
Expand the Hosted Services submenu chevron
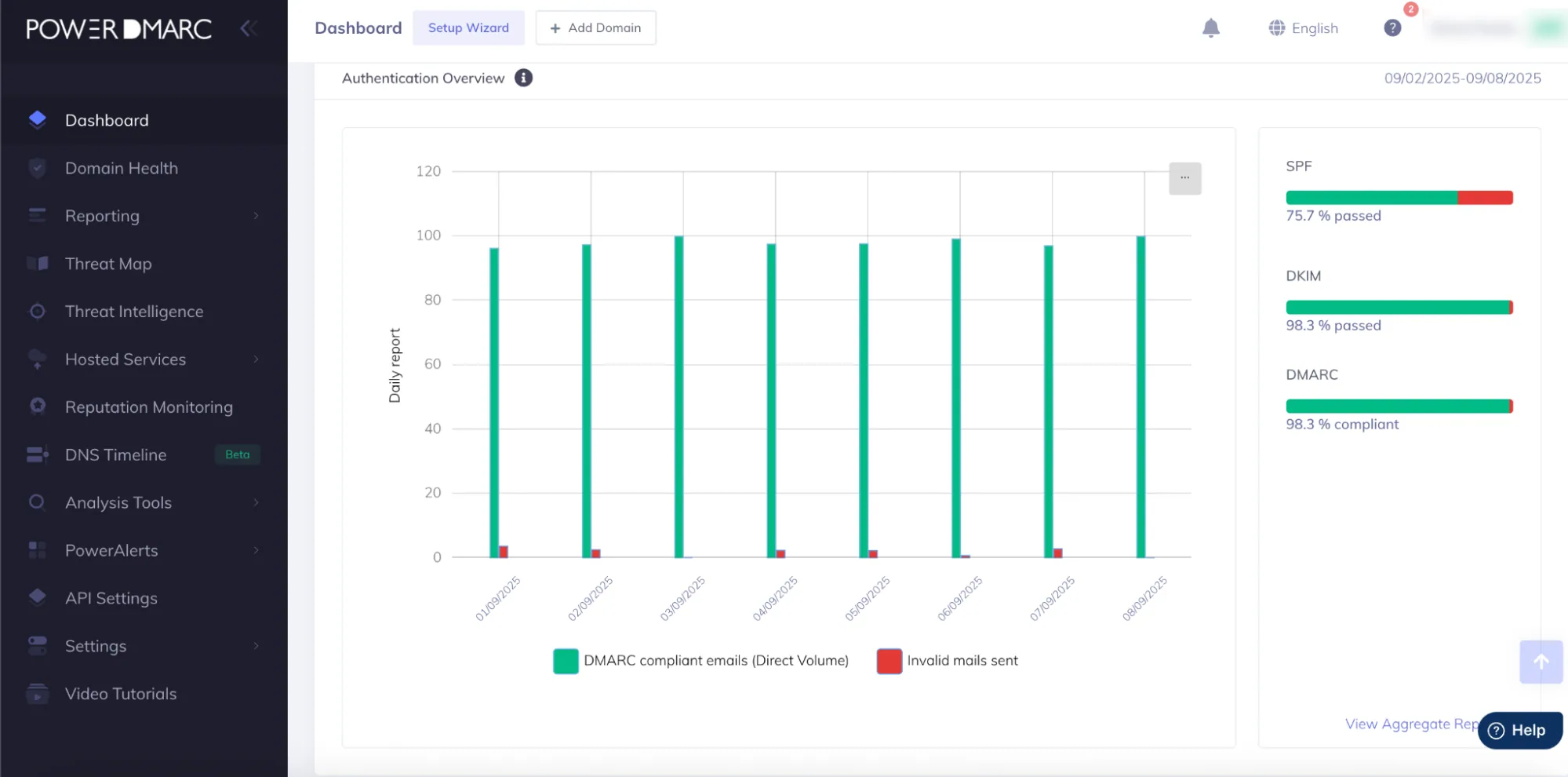pos(256,359)
